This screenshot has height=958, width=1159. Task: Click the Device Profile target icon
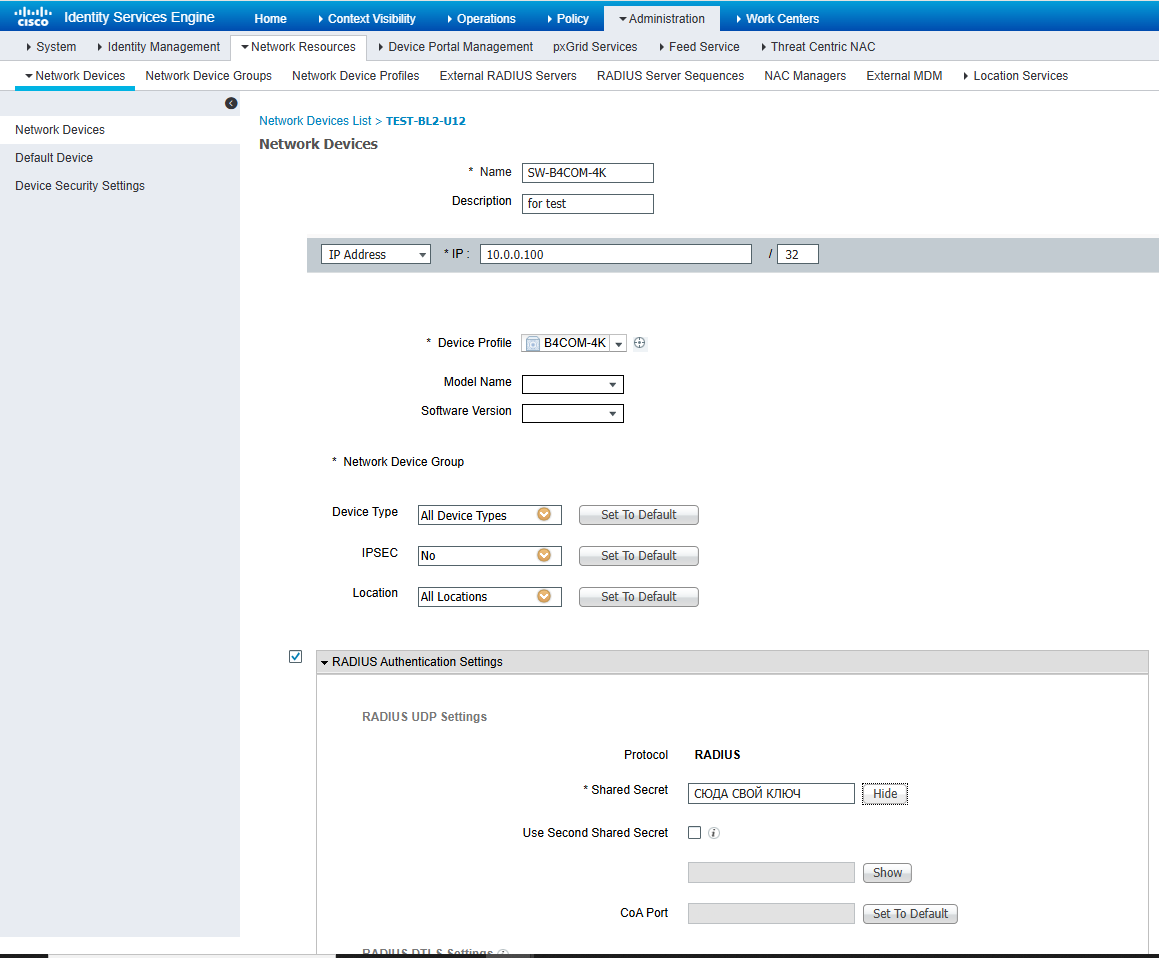point(640,343)
